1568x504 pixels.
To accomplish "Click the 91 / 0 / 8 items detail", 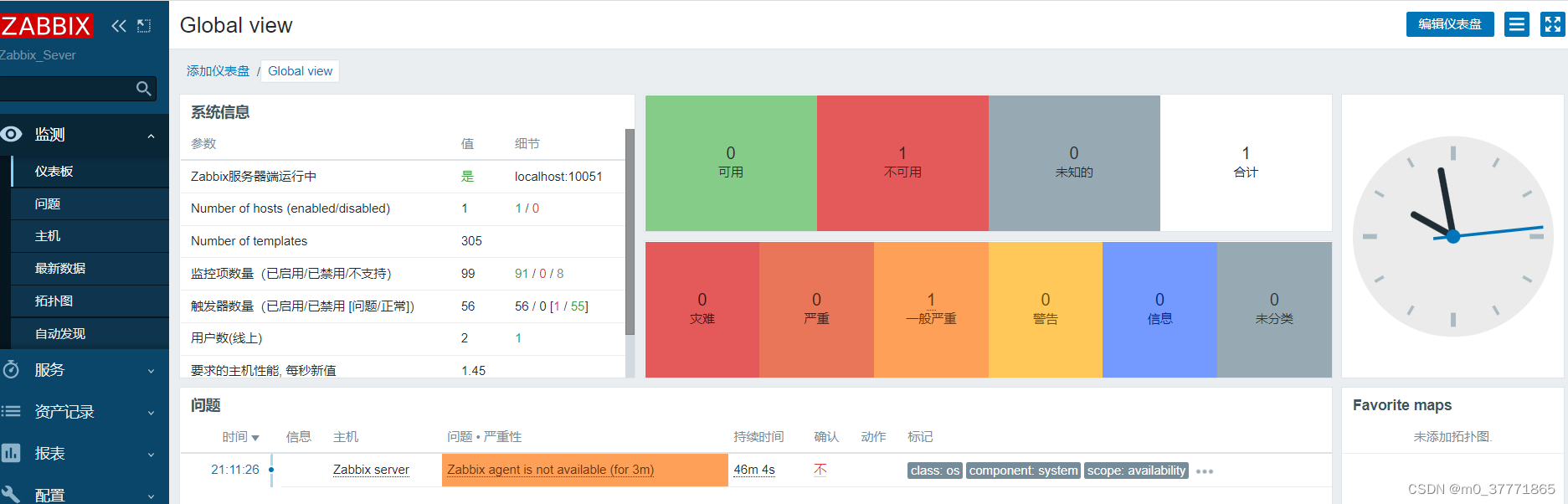I will (539, 274).
